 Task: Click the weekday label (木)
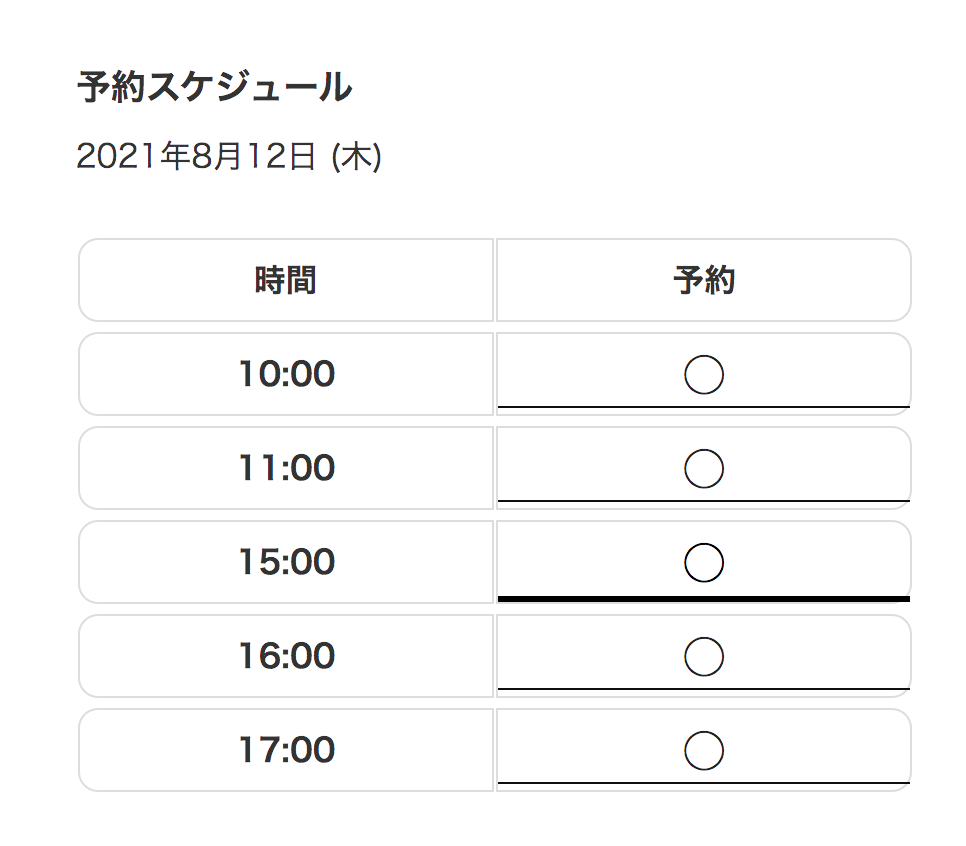pyautogui.click(x=356, y=157)
